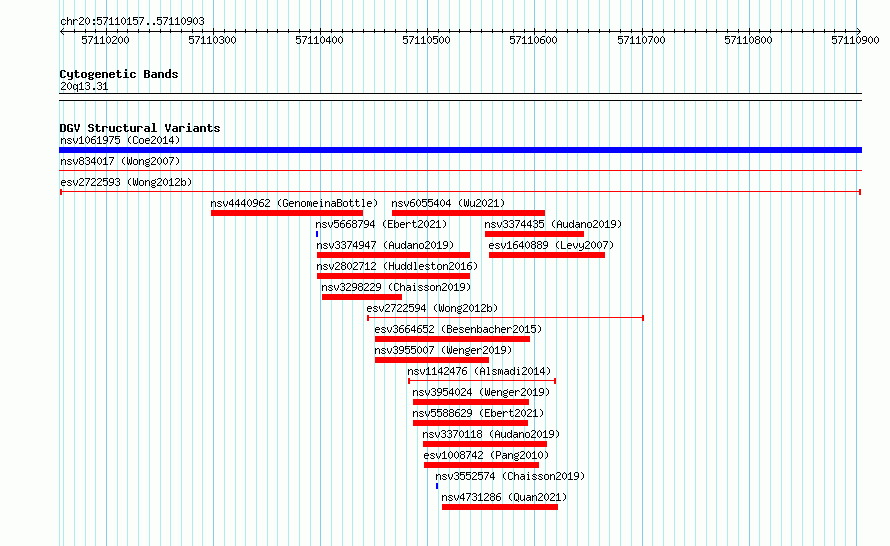Select the red bar under esv1640889
This screenshot has width=890, height=546.
[547, 255]
